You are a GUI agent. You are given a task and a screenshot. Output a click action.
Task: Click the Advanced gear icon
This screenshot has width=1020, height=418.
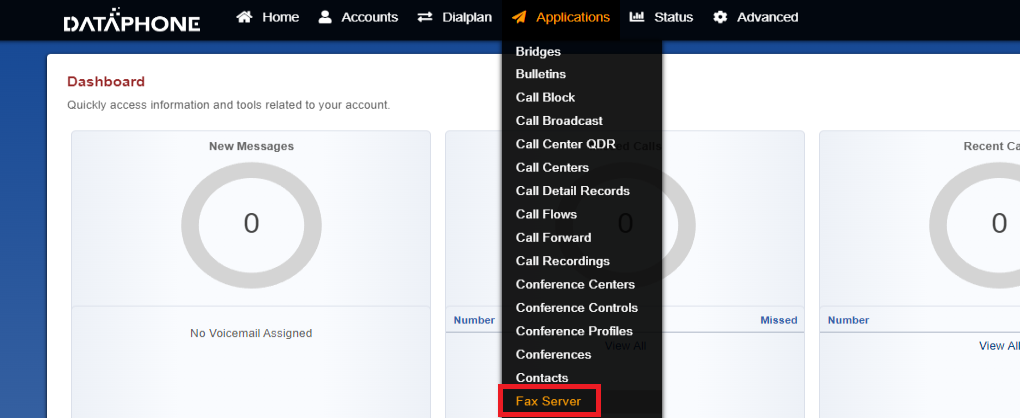720,17
